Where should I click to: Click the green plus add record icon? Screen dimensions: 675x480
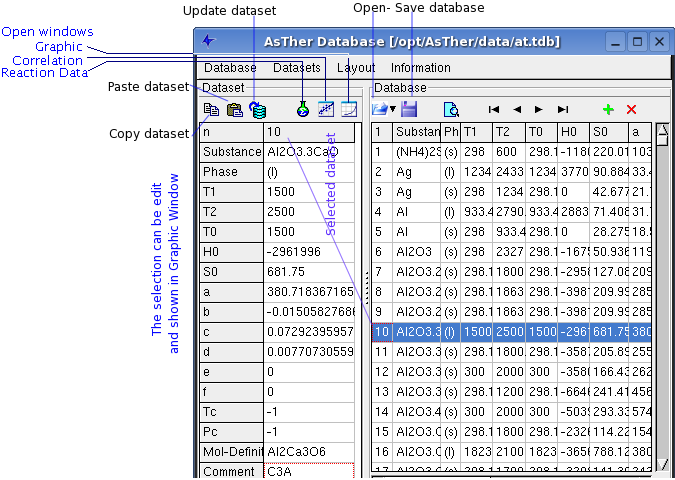607,109
